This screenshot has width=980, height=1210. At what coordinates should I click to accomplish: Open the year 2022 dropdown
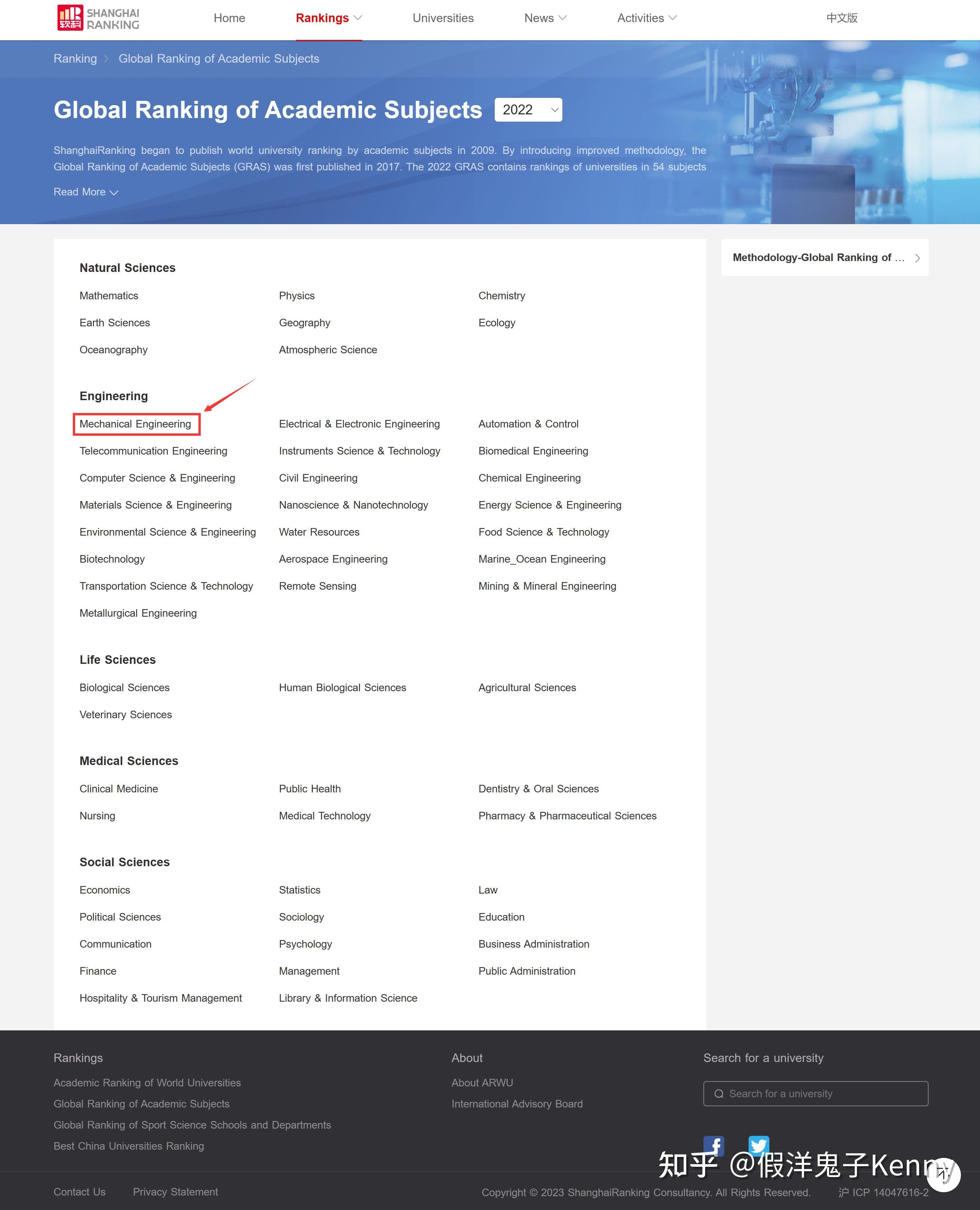click(528, 110)
